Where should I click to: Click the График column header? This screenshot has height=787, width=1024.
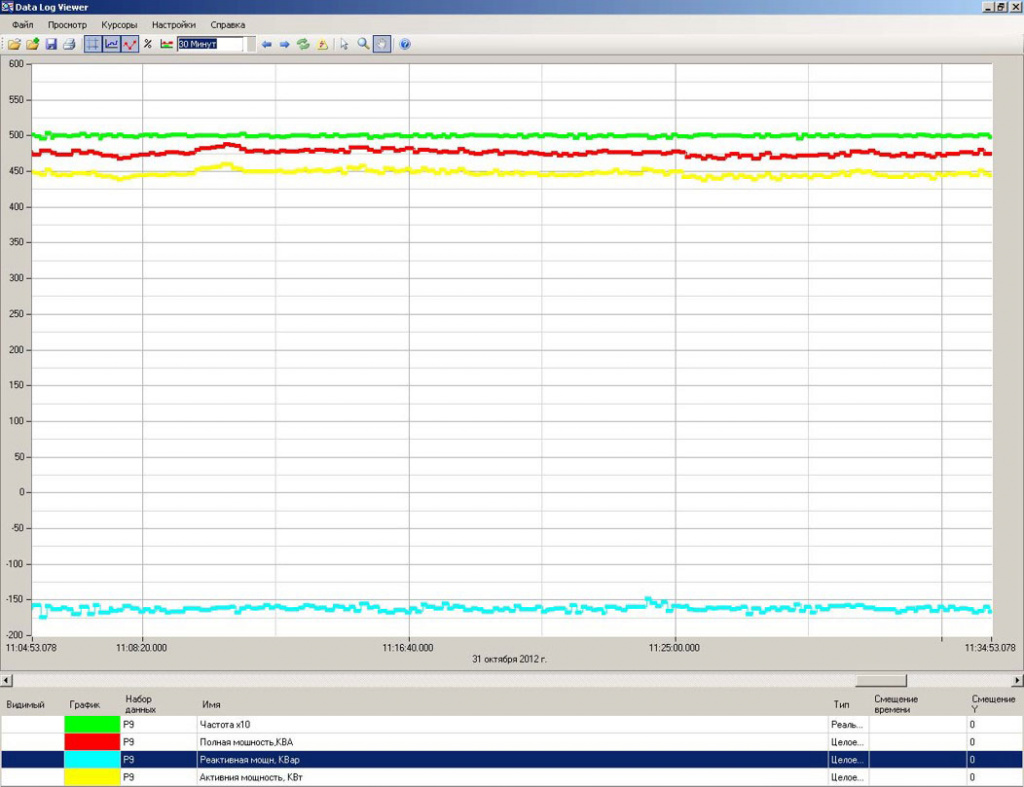pos(85,705)
